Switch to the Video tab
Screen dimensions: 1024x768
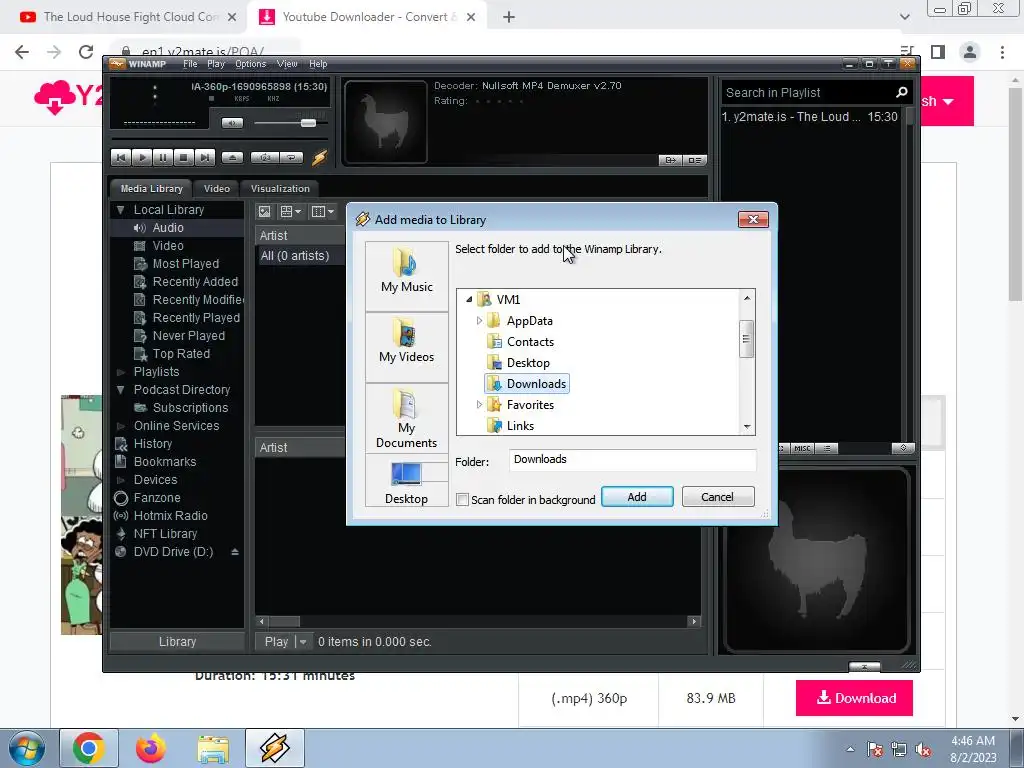click(216, 189)
